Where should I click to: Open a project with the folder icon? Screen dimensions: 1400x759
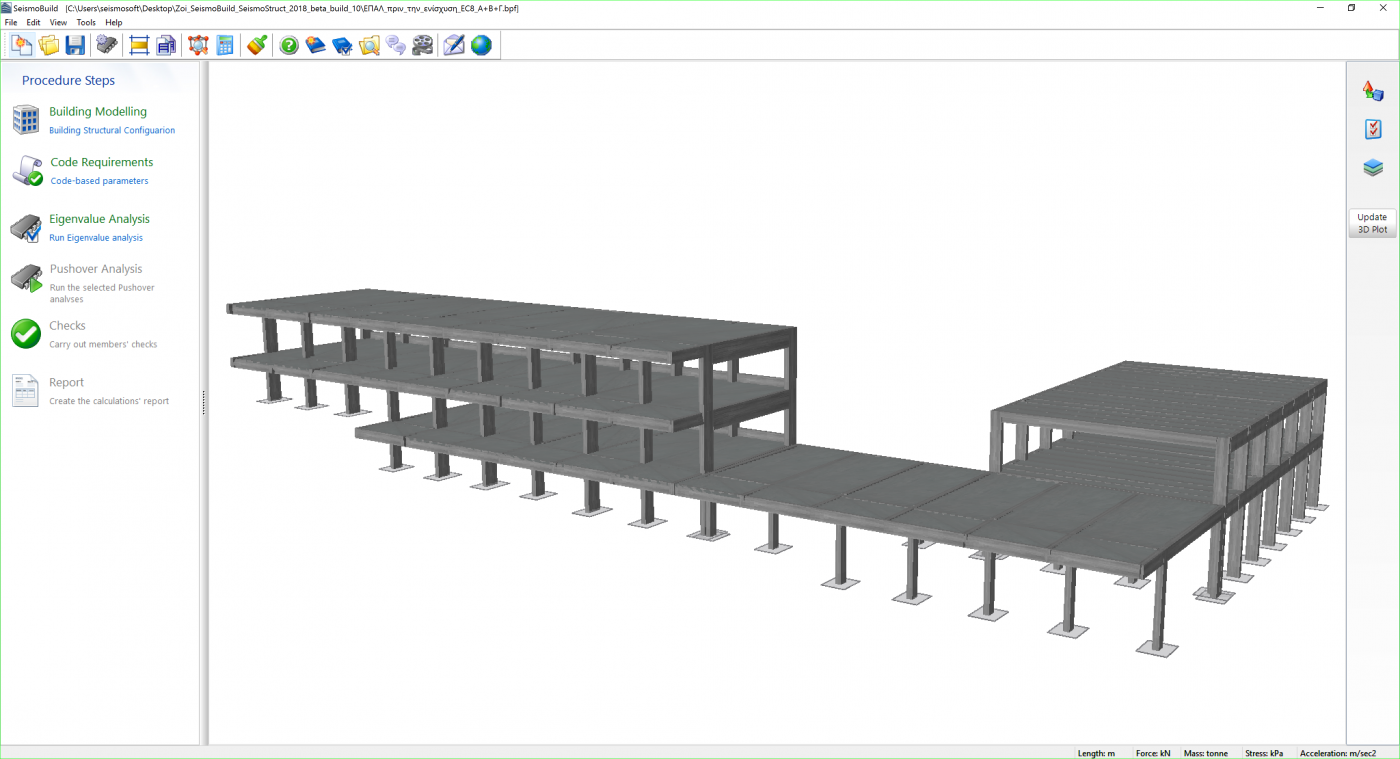48,45
